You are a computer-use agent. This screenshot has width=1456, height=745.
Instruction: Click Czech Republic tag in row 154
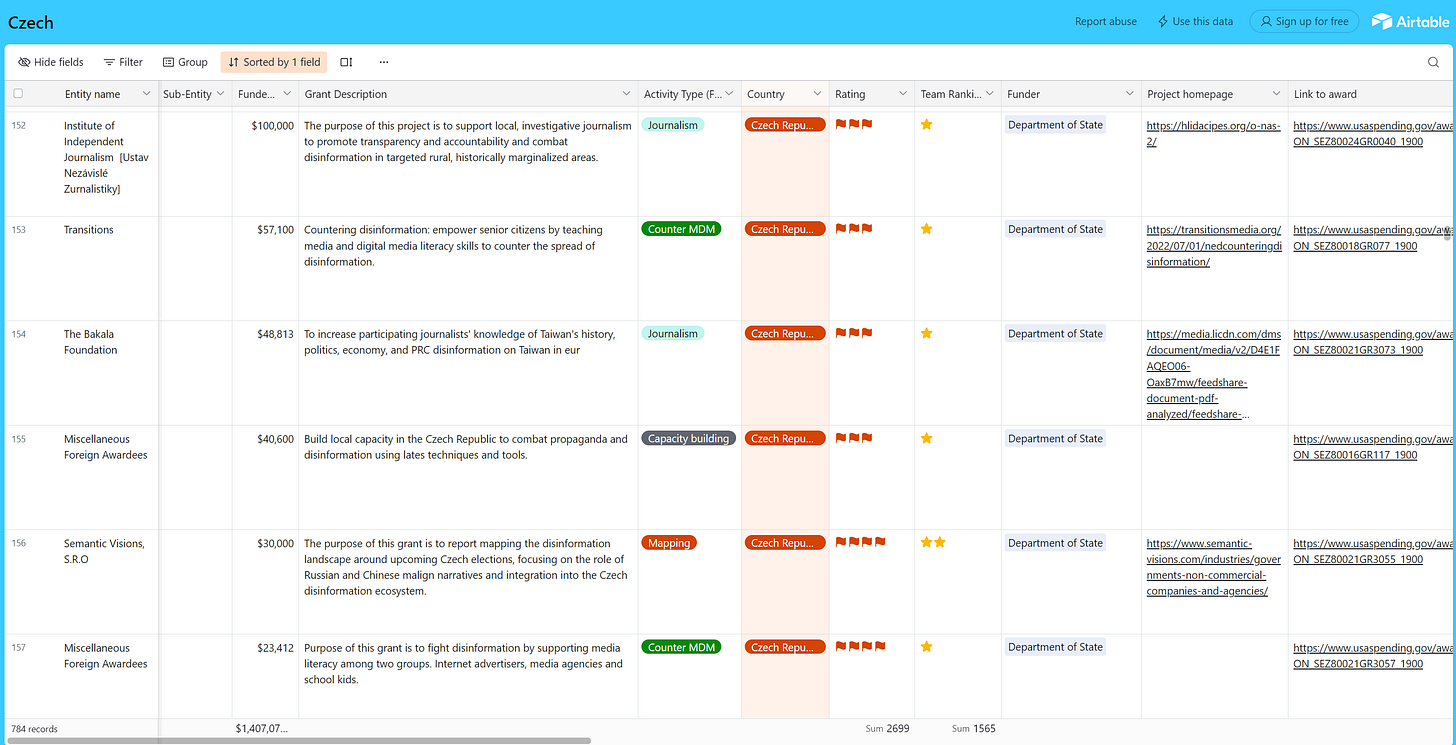785,333
